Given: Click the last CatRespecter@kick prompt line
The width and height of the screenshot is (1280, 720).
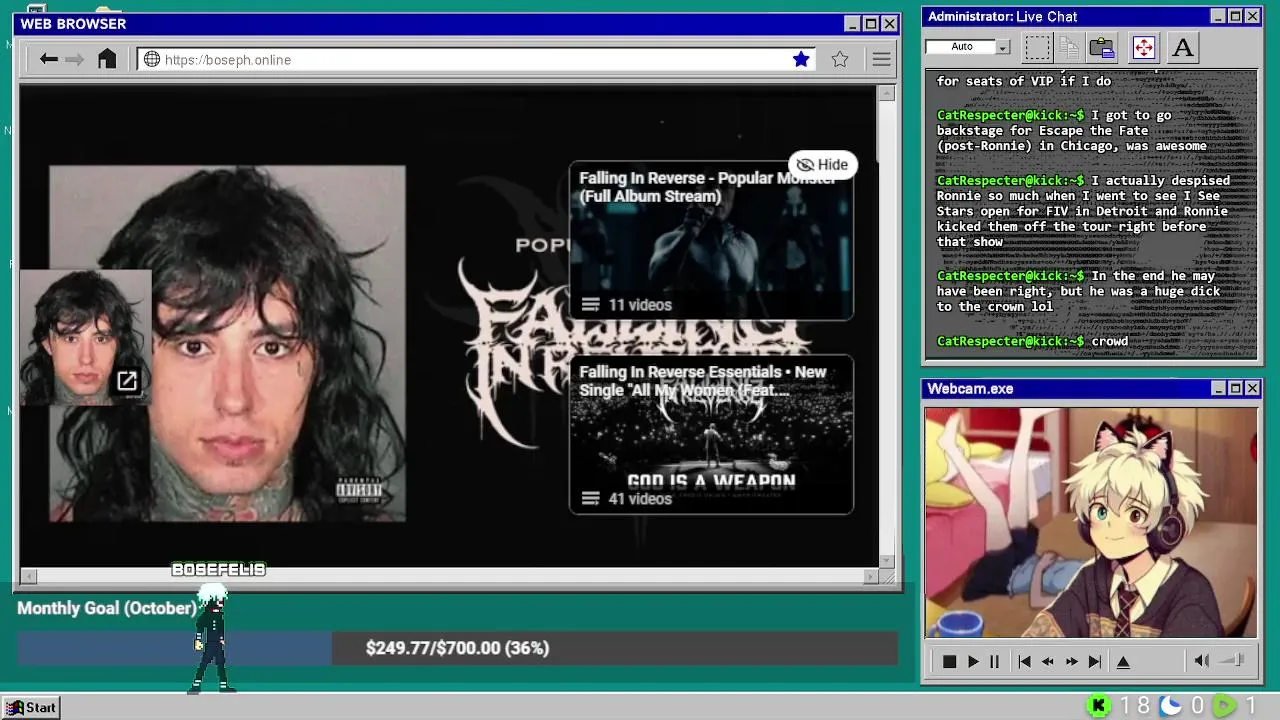Looking at the screenshot, I should coord(1032,341).
